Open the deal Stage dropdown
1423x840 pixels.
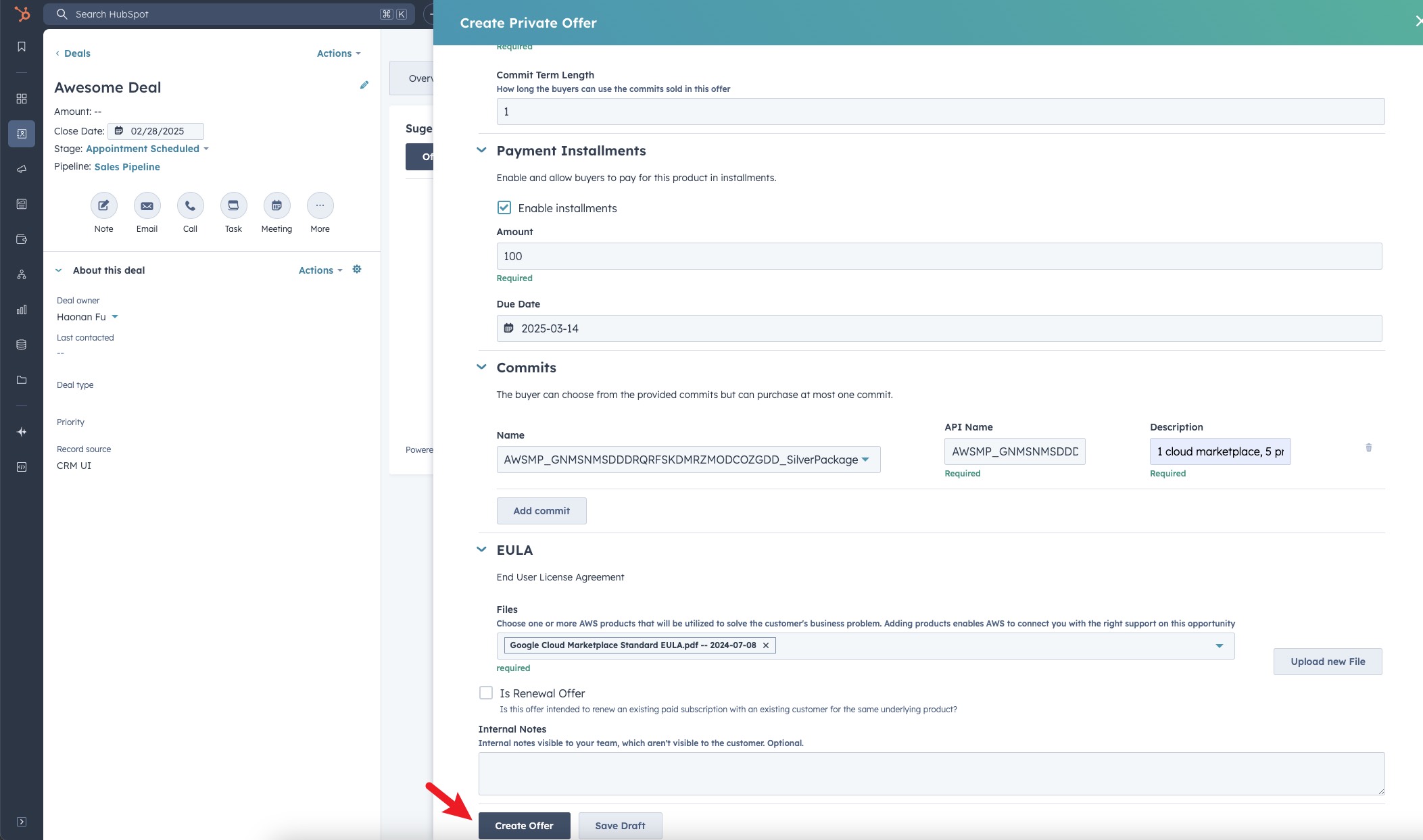147,149
